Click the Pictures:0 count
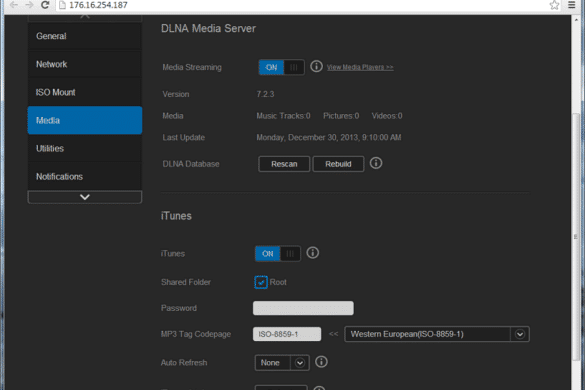Screen dimensions: 585x390 click(x=341, y=116)
